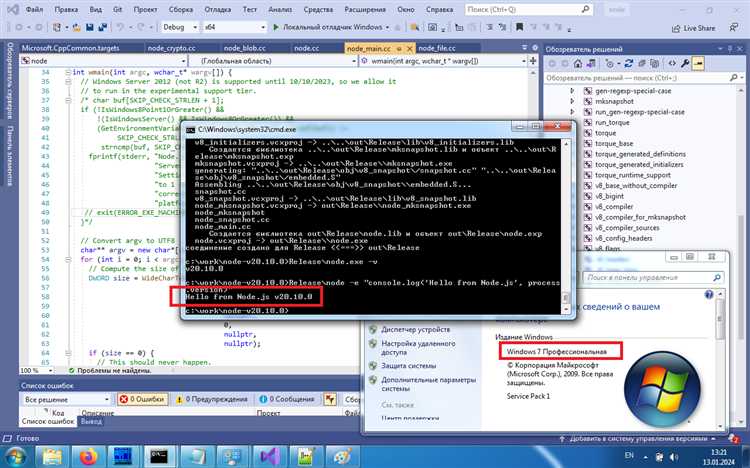Open properties via wrench icon in Solution Explorer
This screenshot has height=468, width=750.
[683, 63]
